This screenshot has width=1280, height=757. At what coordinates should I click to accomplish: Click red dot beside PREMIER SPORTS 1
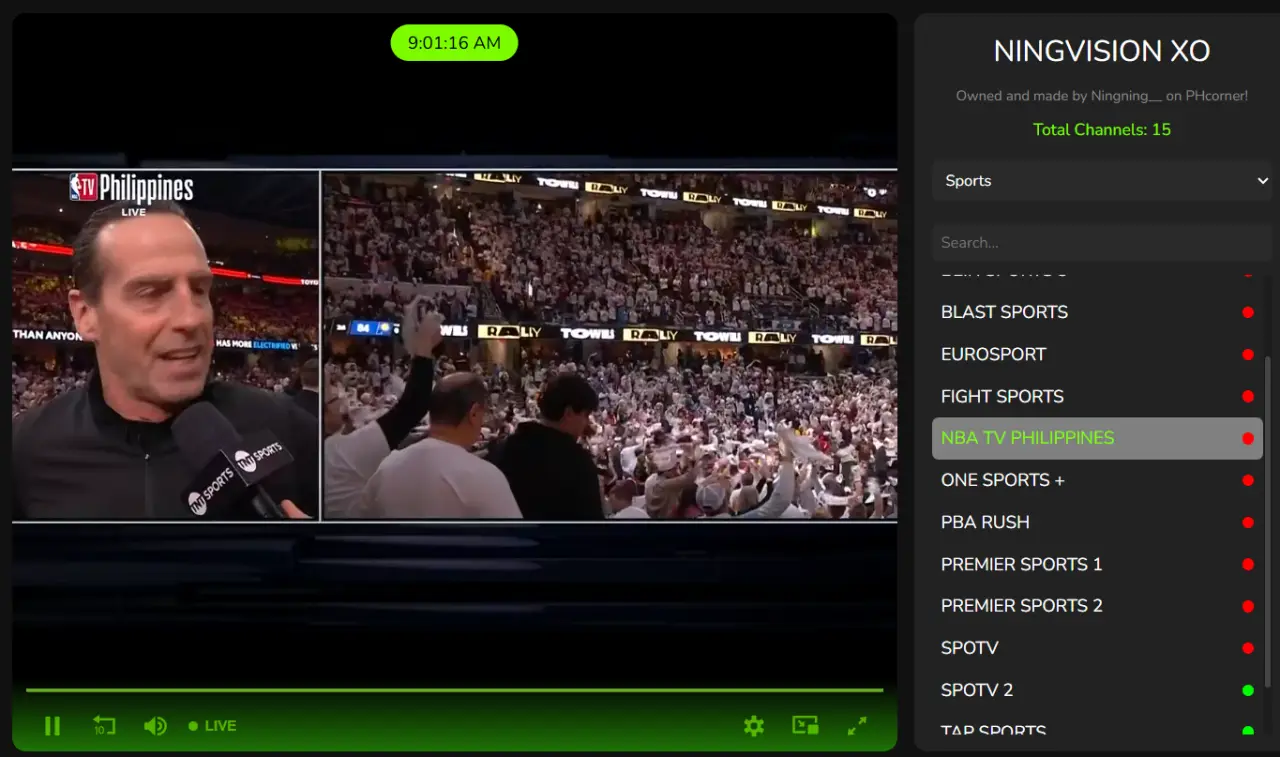pyautogui.click(x=1248, y=564)
